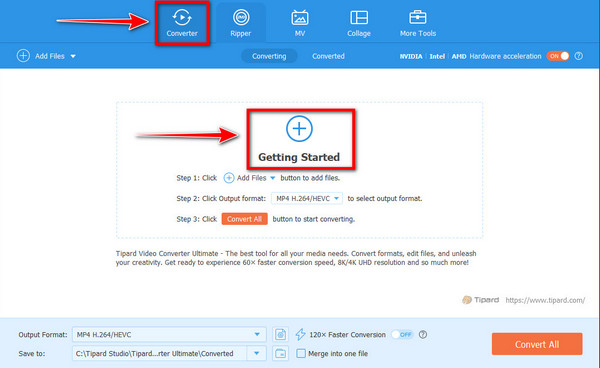Open the output folder icon
The height and width of the screenshot is (368, 600).
280,353
